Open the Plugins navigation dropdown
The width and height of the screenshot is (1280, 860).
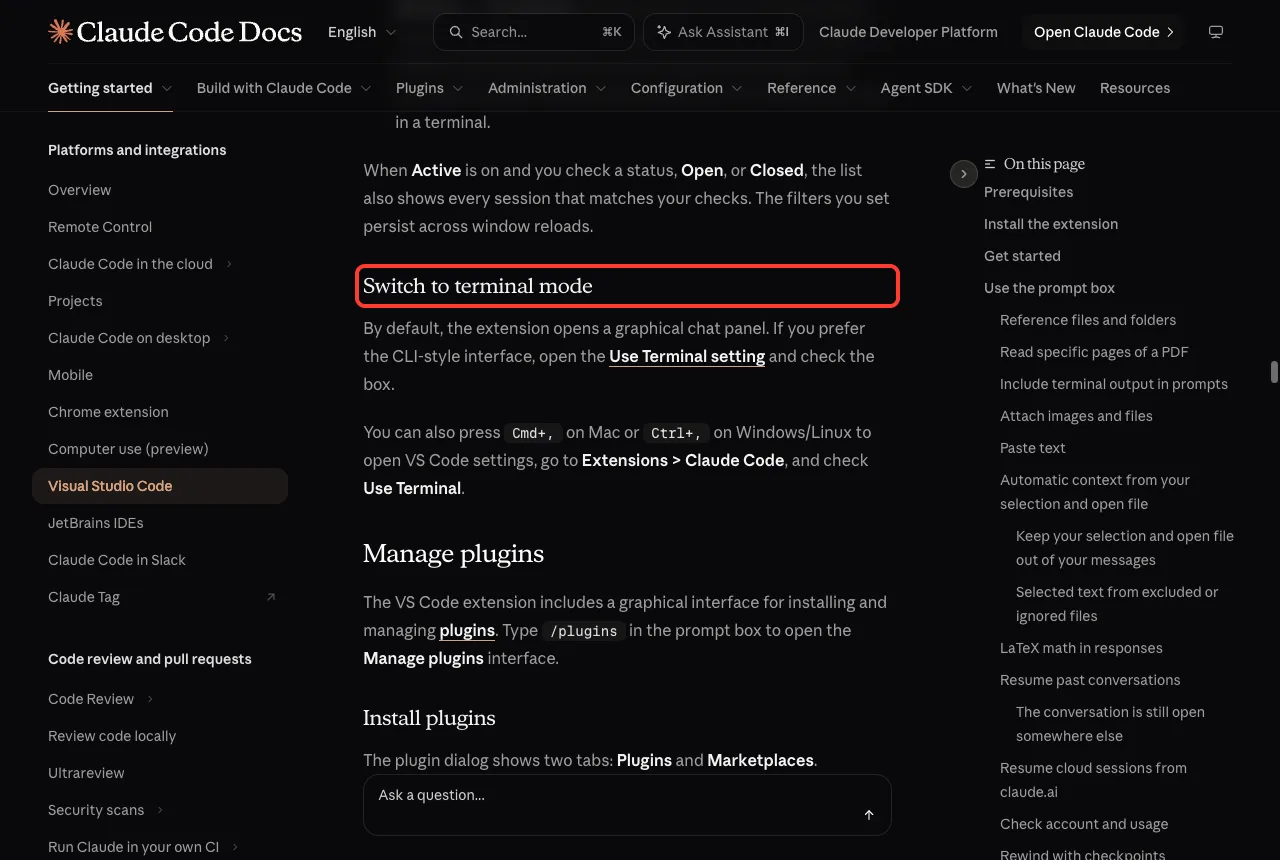[x=430, y=88]
